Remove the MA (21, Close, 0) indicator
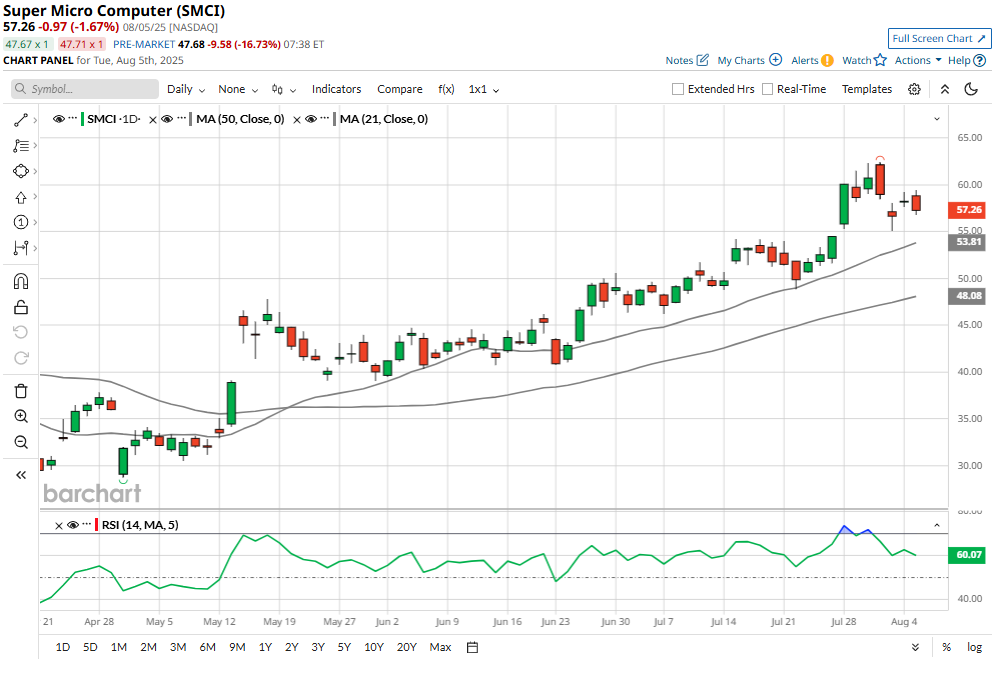Image resolution: width=1008 pixels, height=686 pixels. tap(296, 120)
